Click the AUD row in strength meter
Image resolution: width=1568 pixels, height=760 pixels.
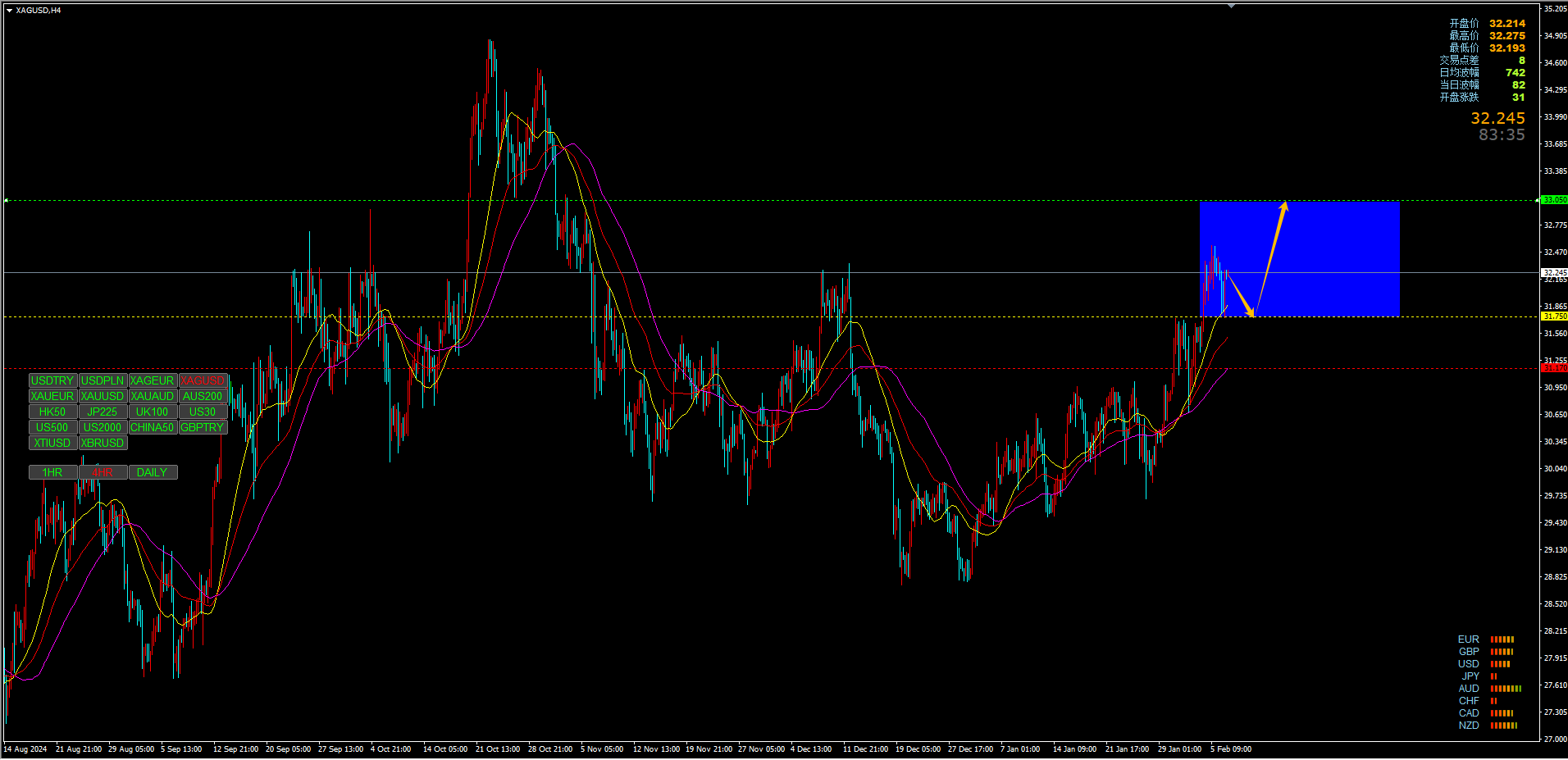pyautogui.click(x=1489, y=689)
